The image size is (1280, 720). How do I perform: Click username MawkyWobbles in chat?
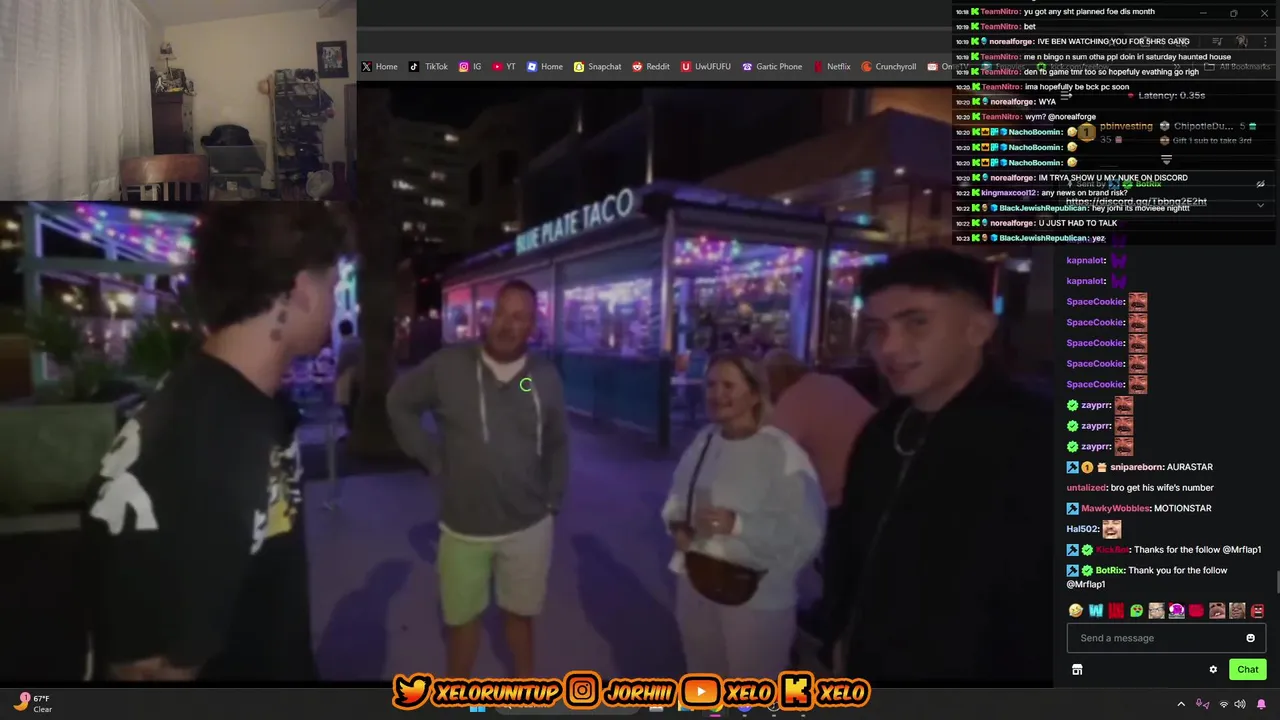point(1116,508)
